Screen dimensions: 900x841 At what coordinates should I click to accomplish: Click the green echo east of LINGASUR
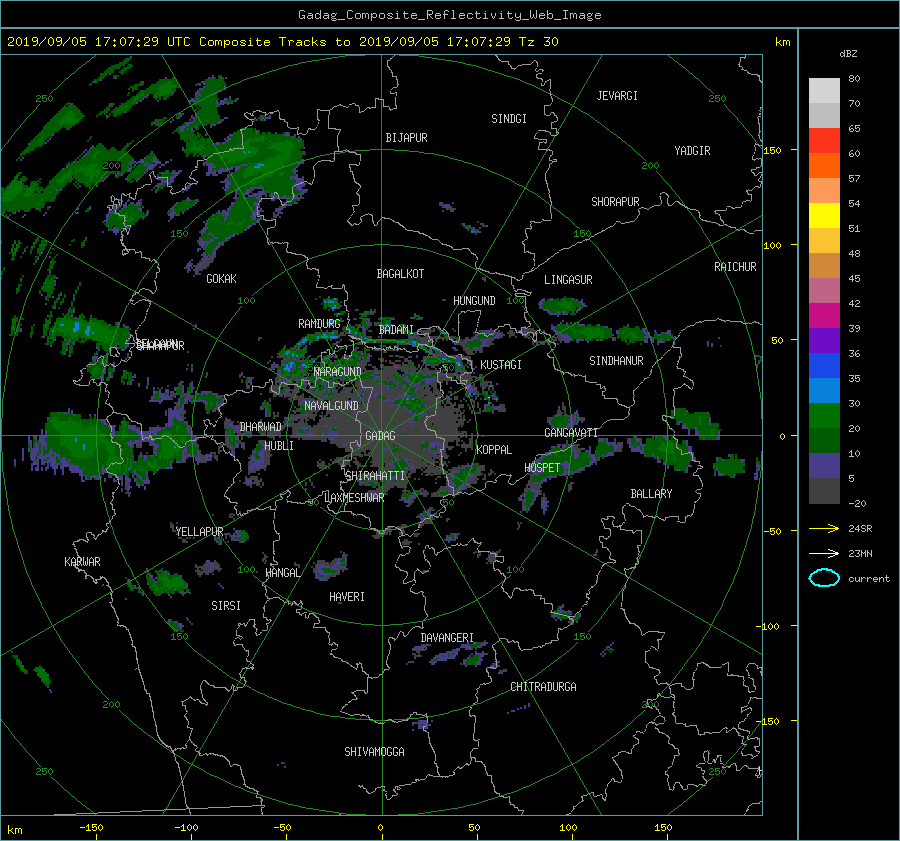(x=563, y=305)
